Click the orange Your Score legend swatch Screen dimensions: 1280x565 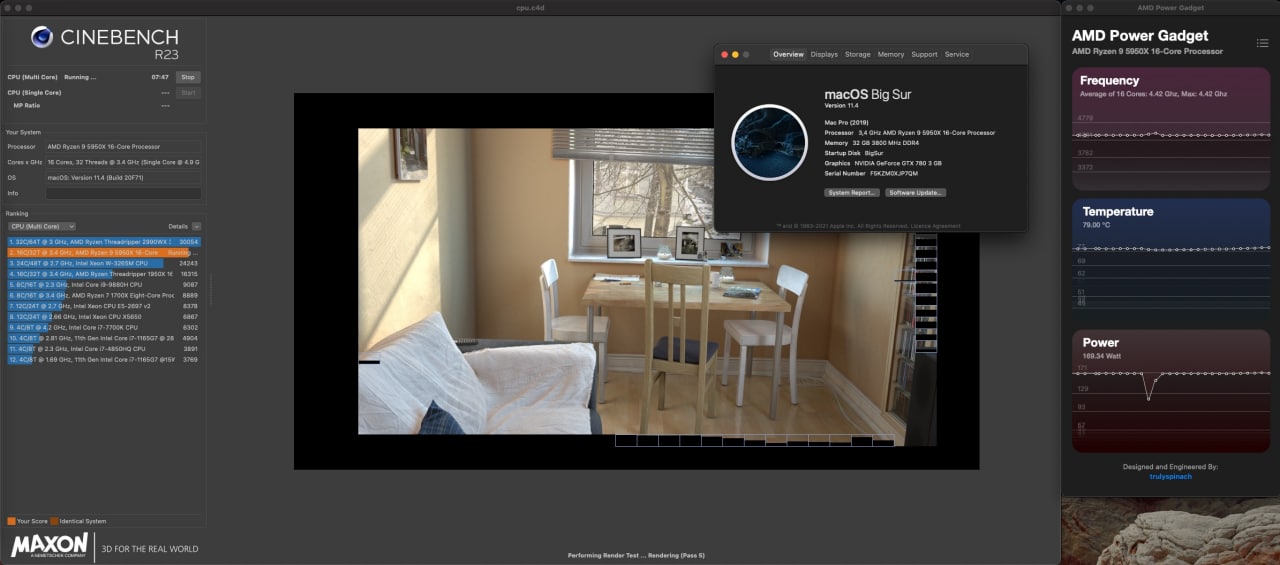tap(11, 521)
